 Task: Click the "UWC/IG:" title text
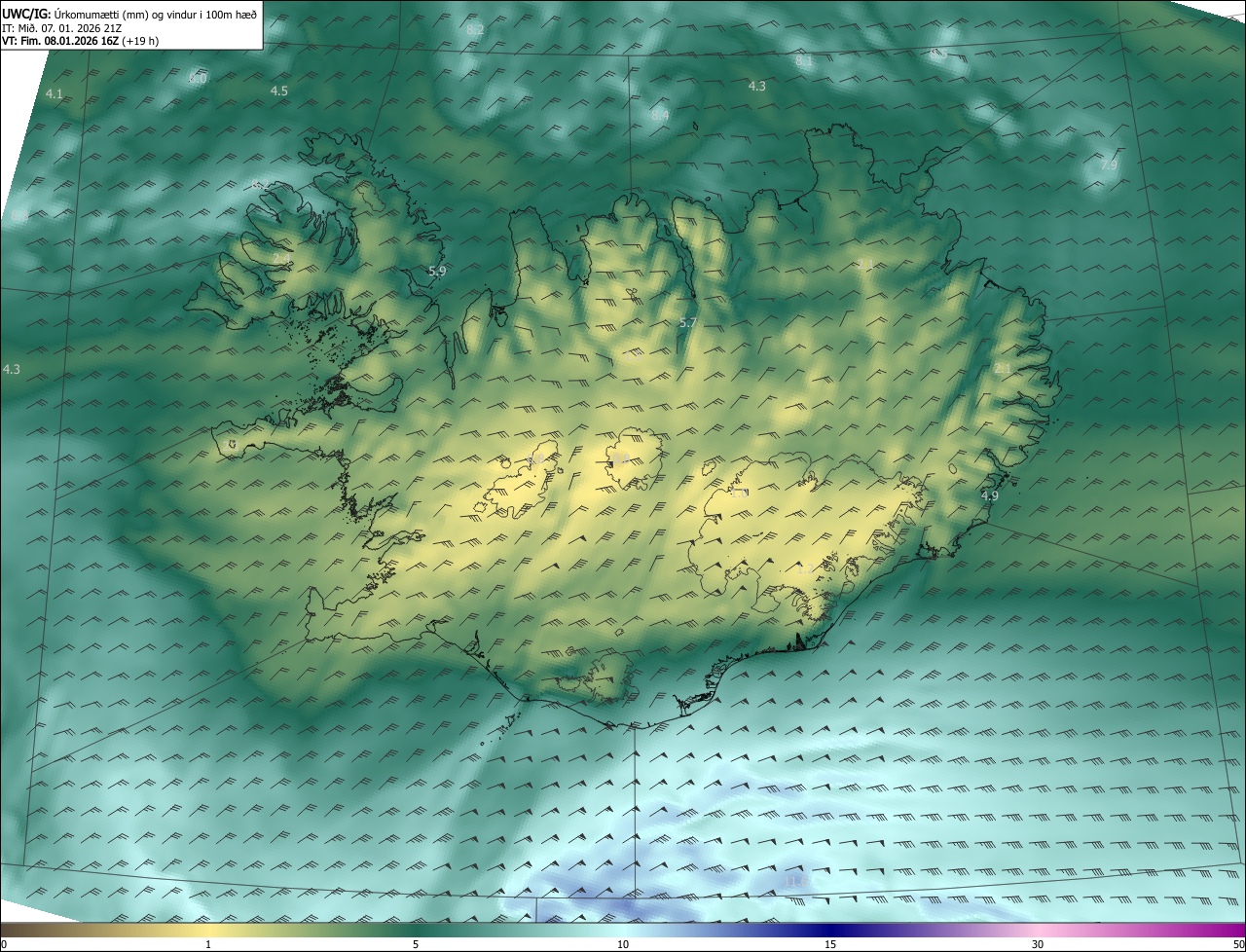pyautogui.click(x=24, y=15)
